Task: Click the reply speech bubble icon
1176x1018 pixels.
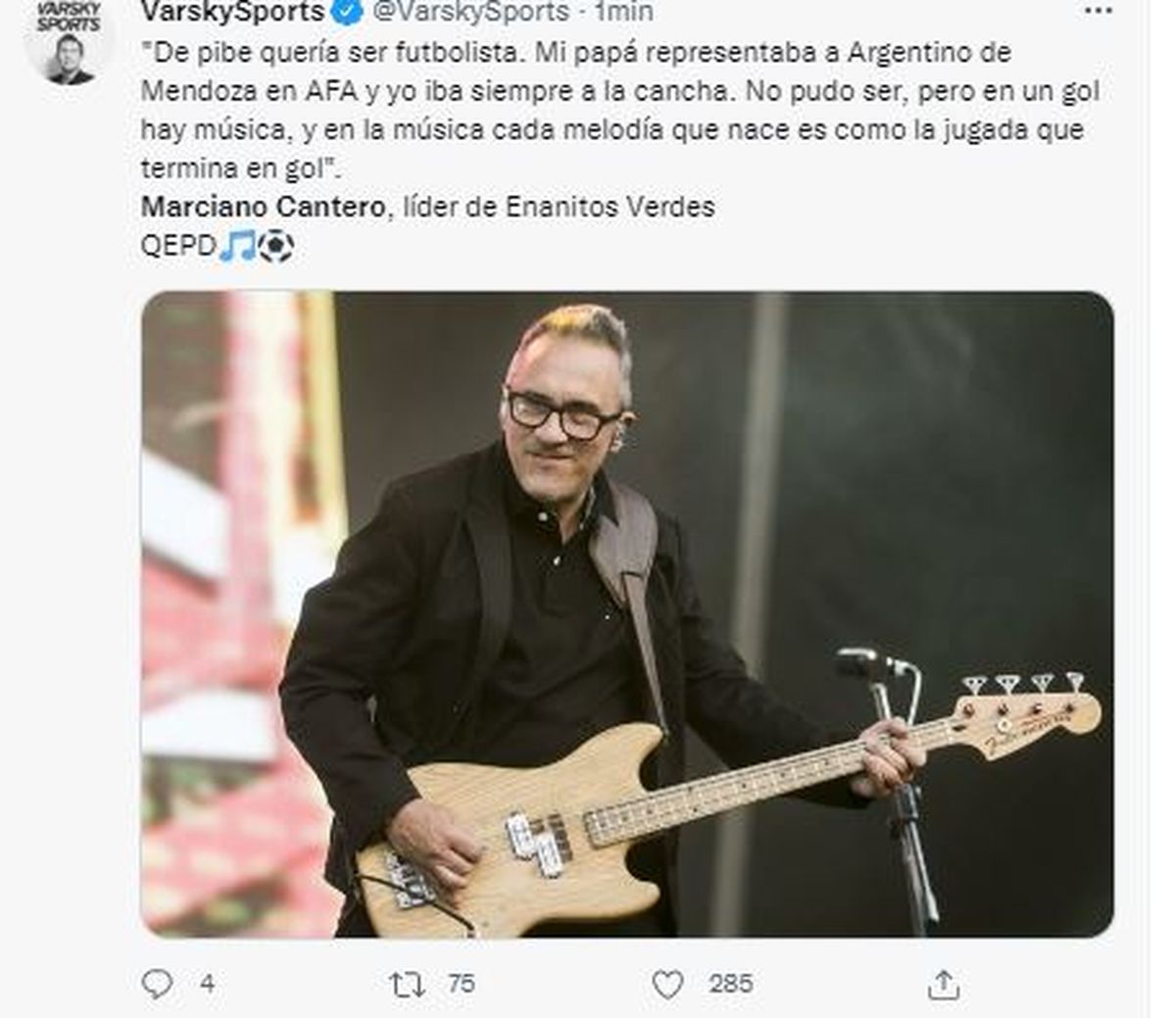Action: tap(157, 984)
